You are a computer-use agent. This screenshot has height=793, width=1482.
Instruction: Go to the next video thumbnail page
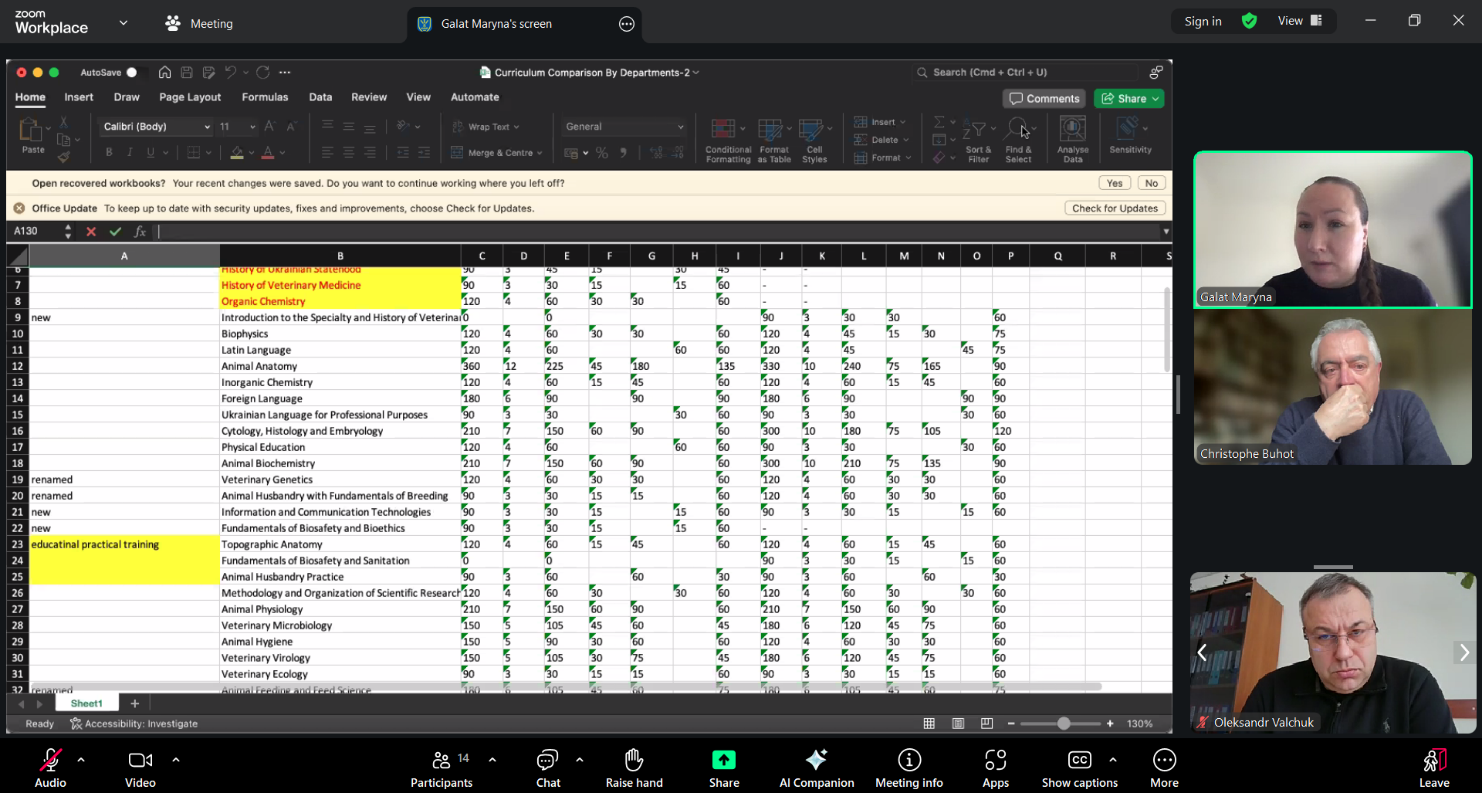point(1464,653)
